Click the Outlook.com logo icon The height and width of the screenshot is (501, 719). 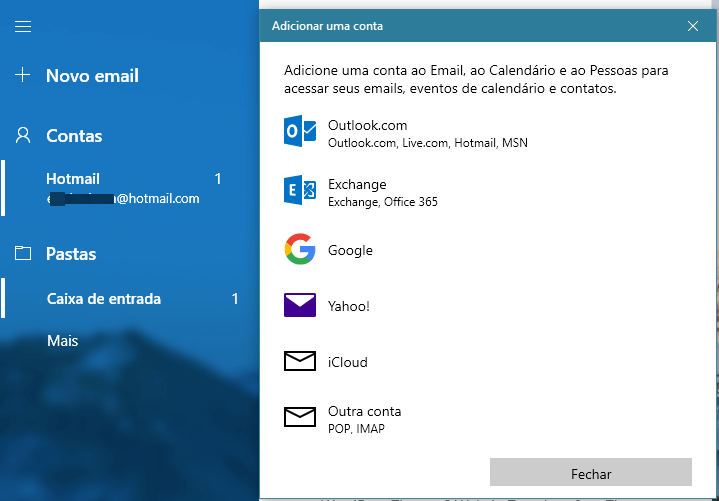(x=300, y=131)
